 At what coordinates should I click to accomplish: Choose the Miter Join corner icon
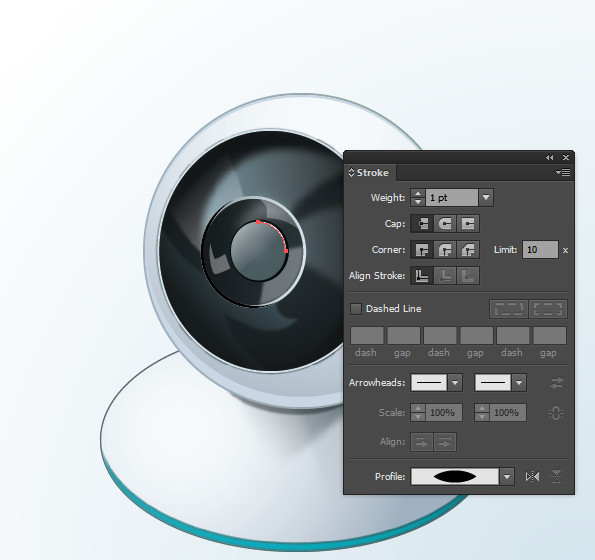[422, 250]
